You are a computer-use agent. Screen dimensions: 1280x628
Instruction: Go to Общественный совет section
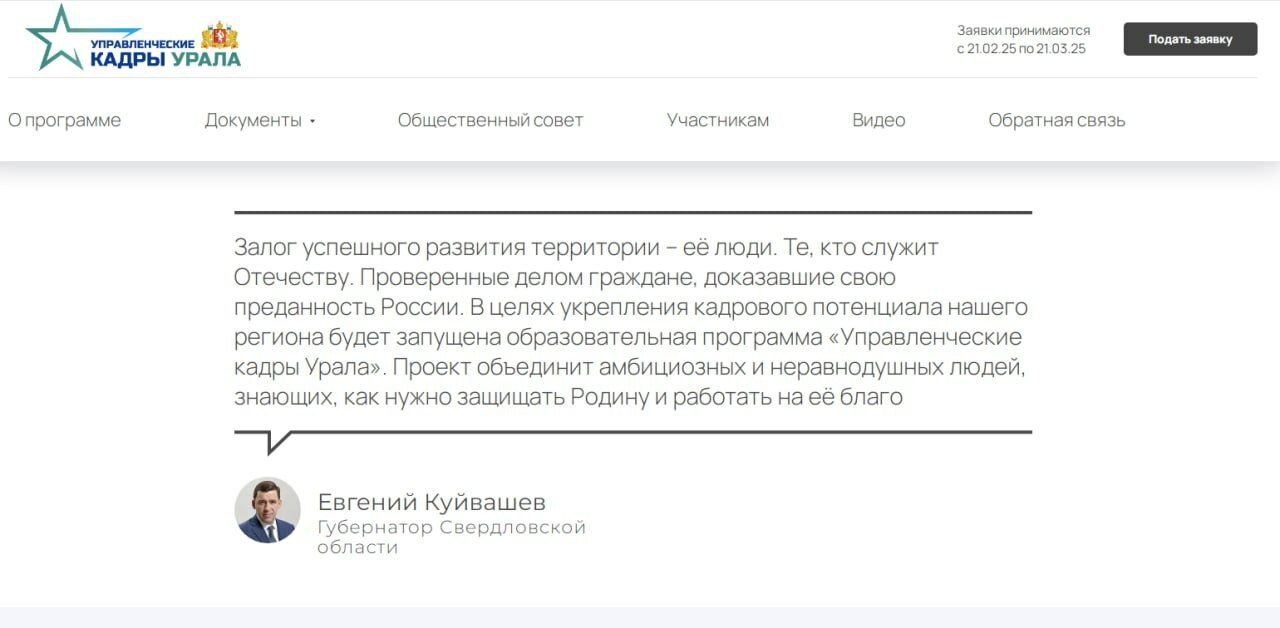point(490,120)
